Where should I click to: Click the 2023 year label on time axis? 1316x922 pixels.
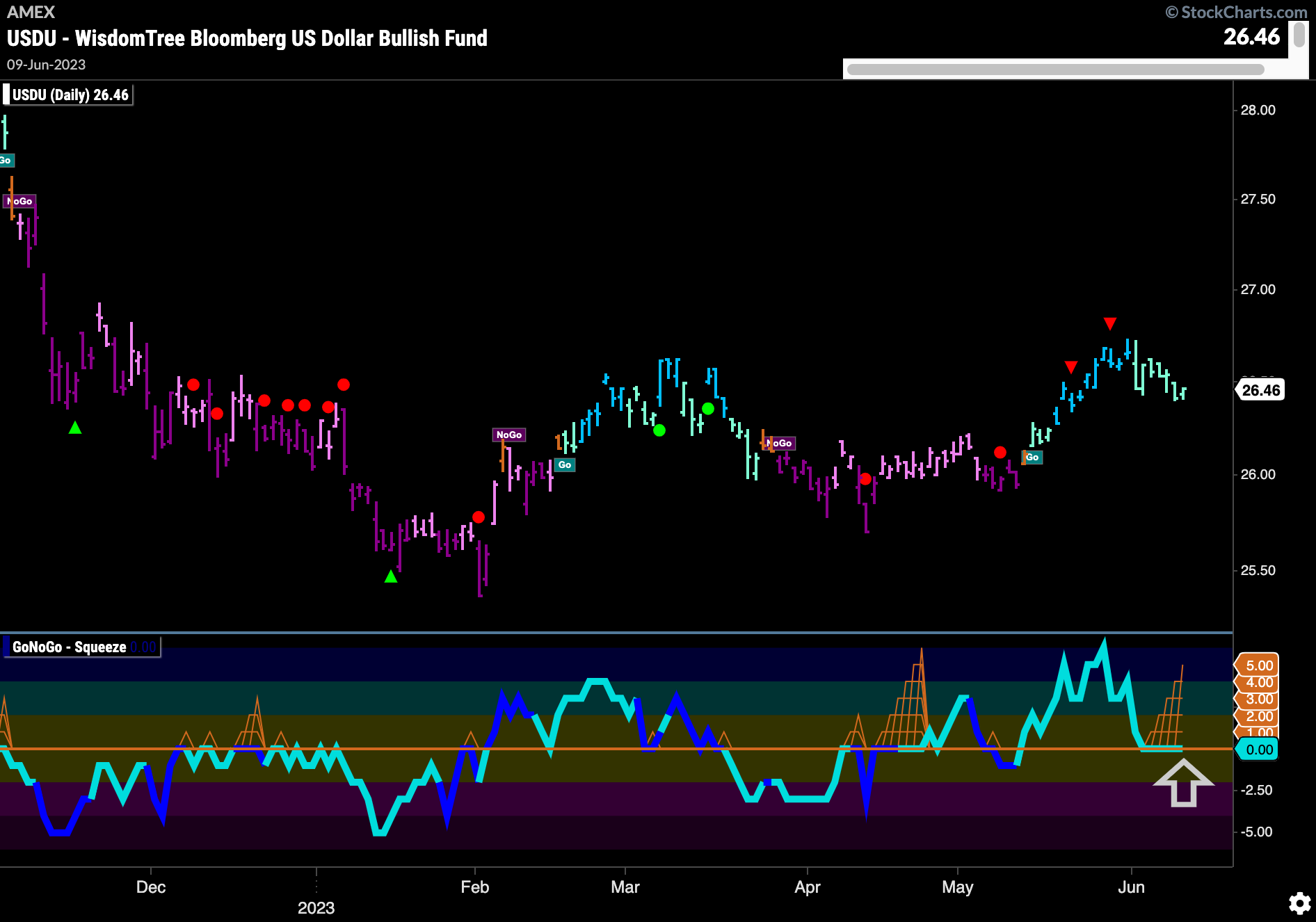pyautogui.click(x=316, y=908)
